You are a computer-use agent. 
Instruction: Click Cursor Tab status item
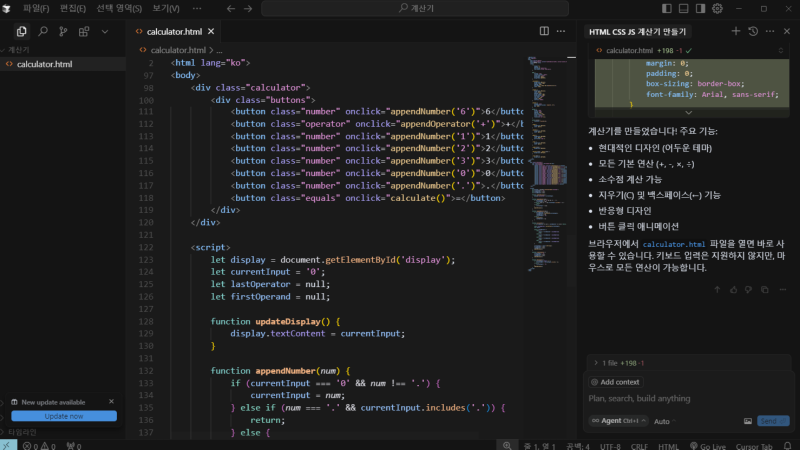click(754, 446)
